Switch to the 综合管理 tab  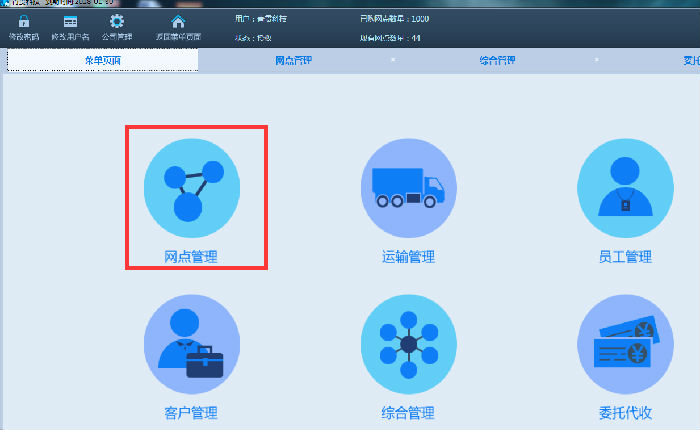coord(497,61)
